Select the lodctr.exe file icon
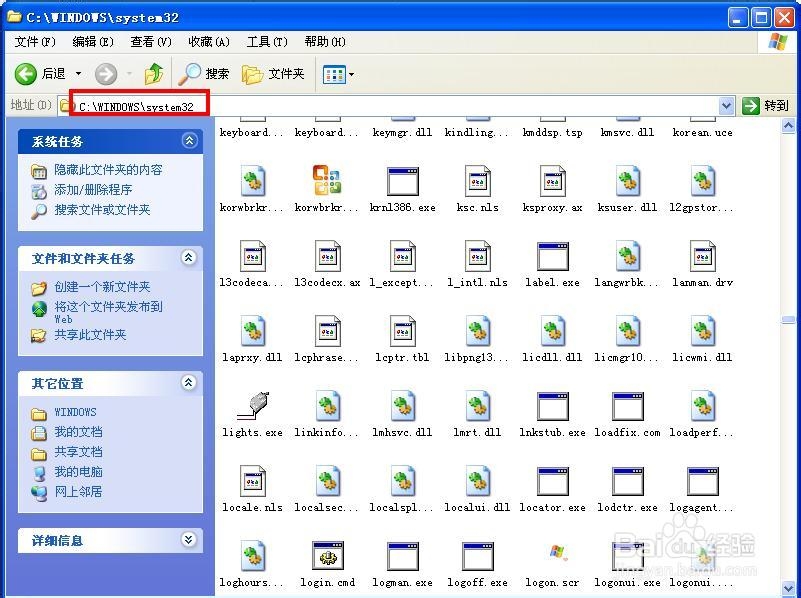801x598 pixels. point(628,482)
